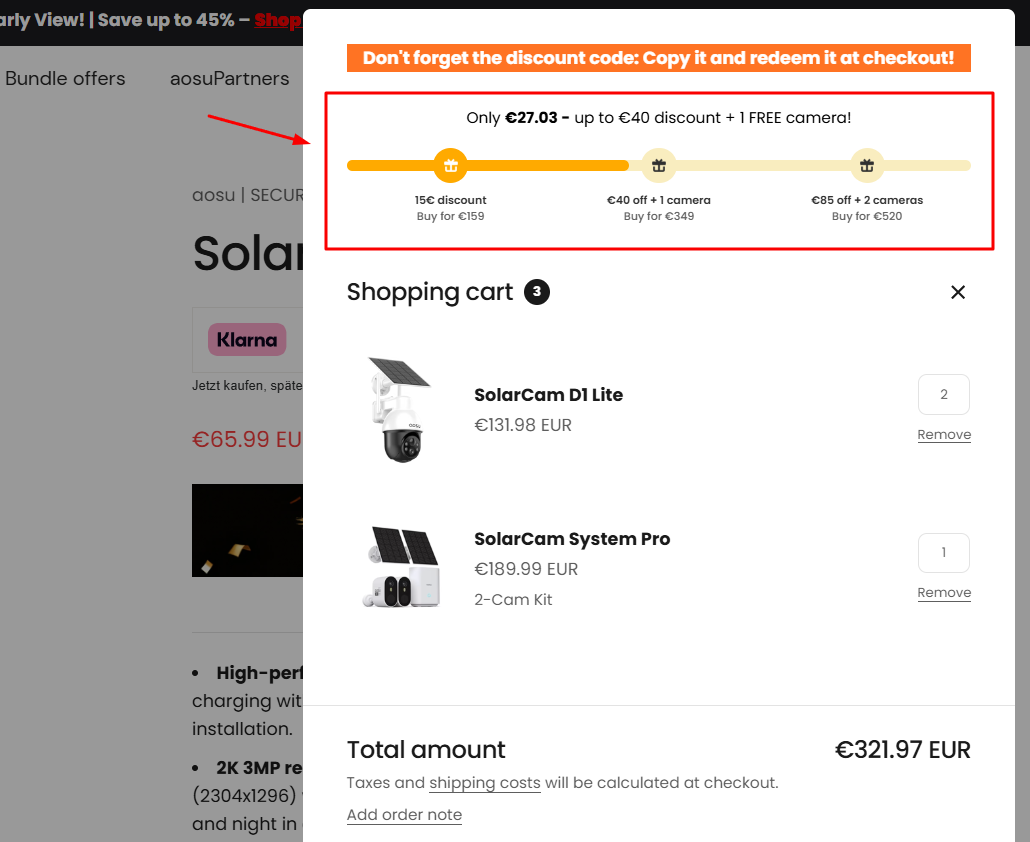Screen dimensions: 1030x842
Task: Click the €40 off milestone gift icon
Action: tap(658, 166)
